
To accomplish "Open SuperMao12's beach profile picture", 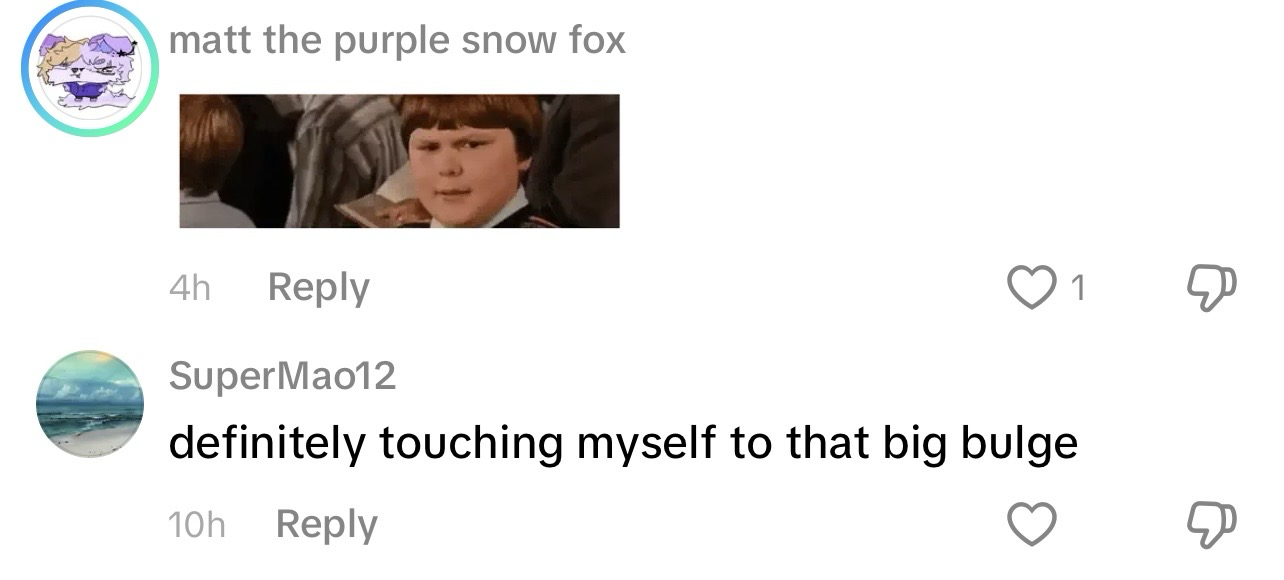I will point(90,404).
